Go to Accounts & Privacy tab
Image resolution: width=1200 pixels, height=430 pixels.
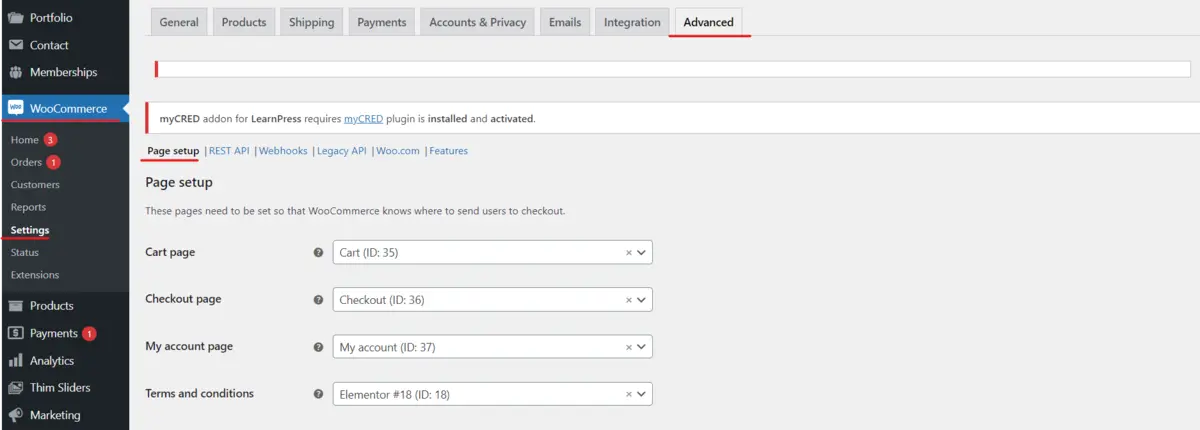click(x=478, y=22)
